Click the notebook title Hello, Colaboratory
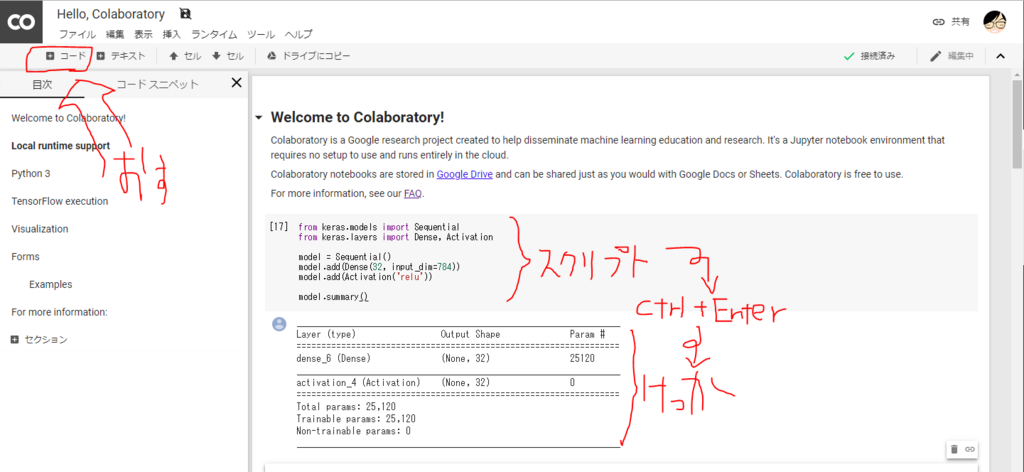 [x=111, y=14]
